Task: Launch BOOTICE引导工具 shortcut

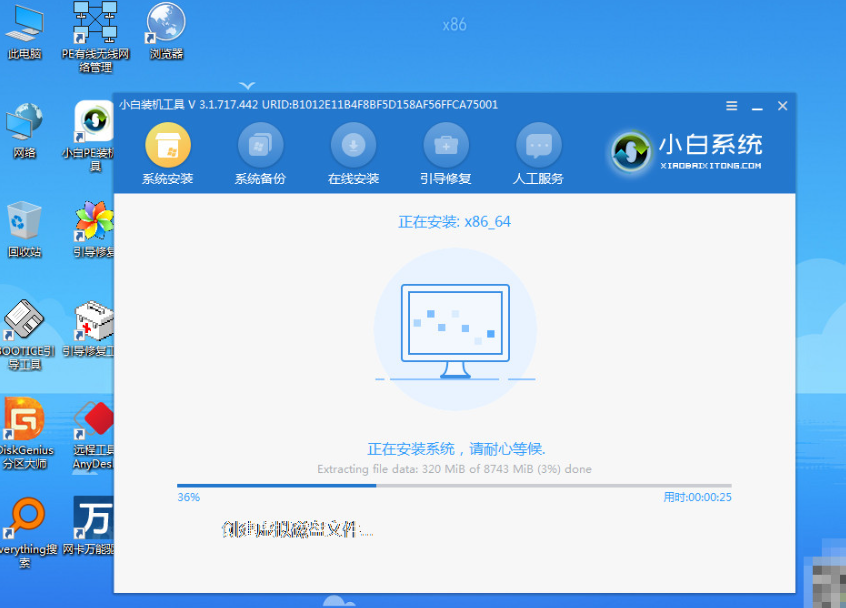Action: 22,325
